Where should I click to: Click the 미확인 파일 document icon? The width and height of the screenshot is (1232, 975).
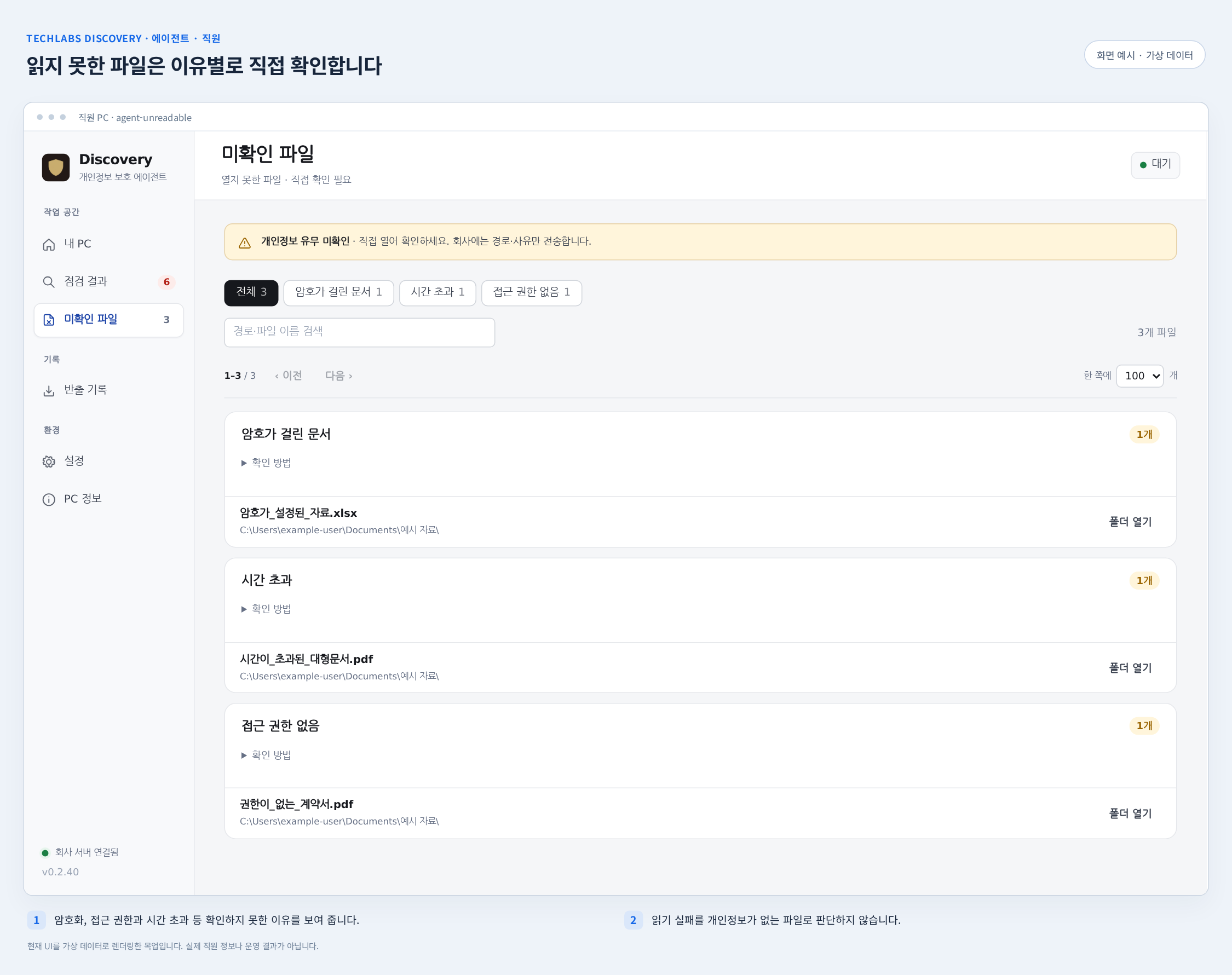[x=49, y=320]
